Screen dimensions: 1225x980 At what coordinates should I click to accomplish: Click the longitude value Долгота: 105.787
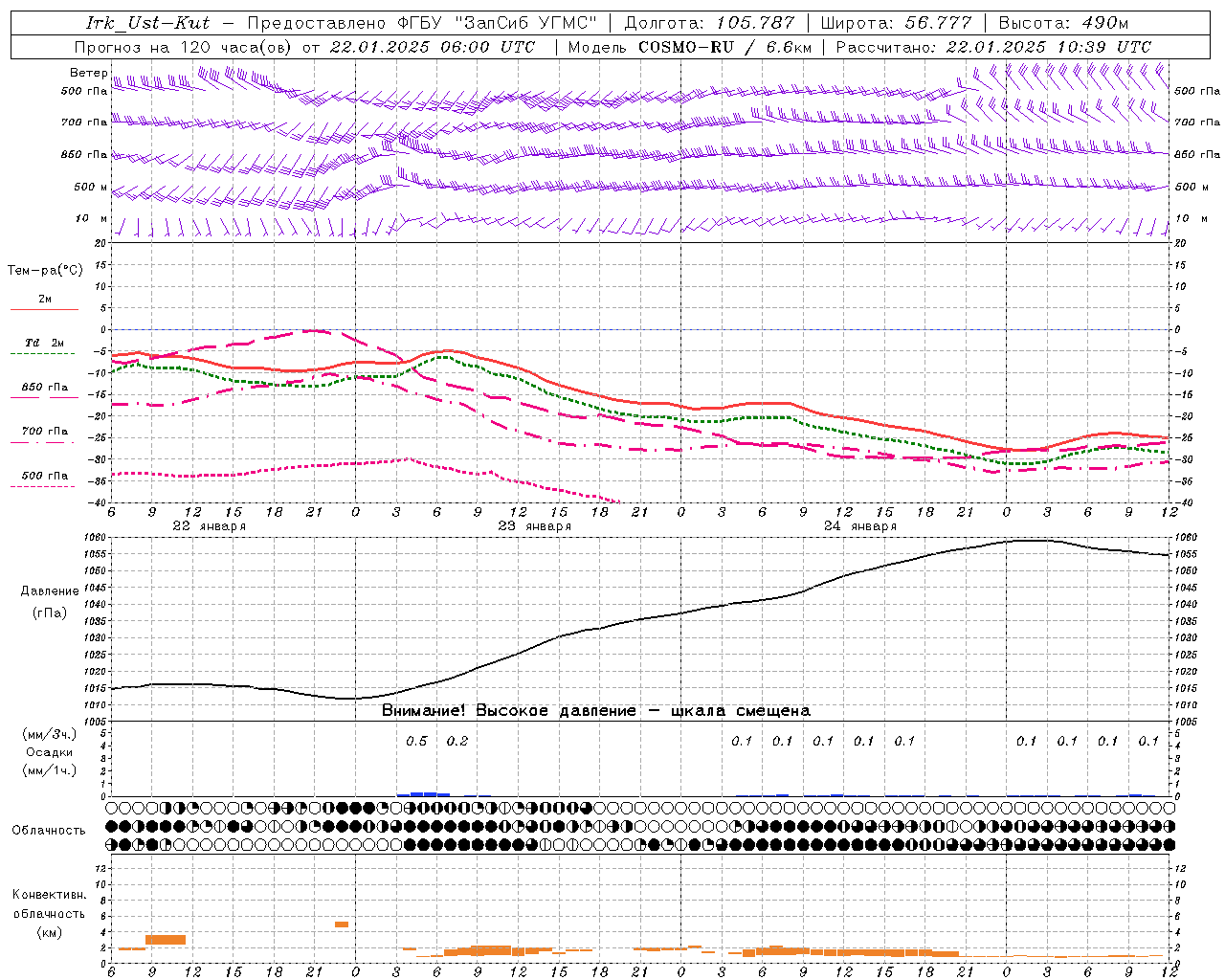coord(710,23)
